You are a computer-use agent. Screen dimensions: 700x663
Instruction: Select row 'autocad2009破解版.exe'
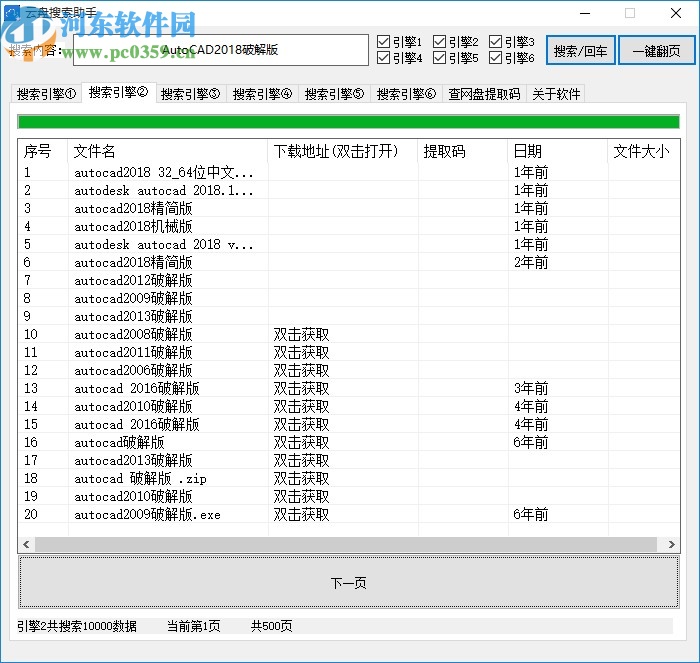(349, 514)
